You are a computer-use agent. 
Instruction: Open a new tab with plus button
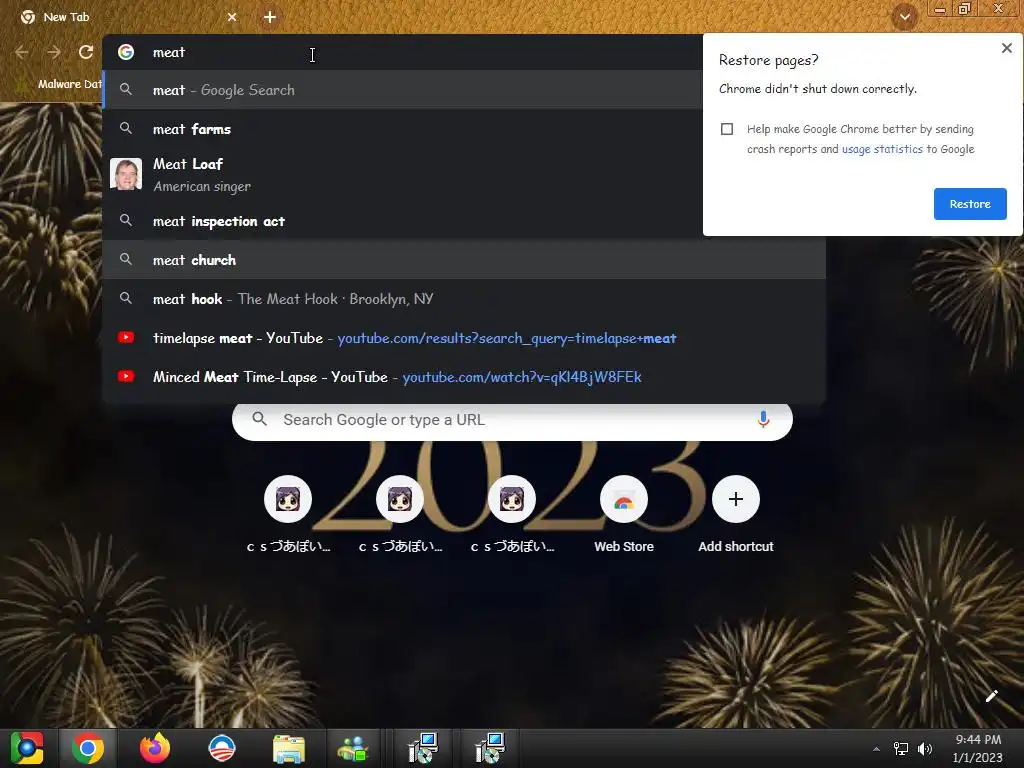[x=270, y=17]
